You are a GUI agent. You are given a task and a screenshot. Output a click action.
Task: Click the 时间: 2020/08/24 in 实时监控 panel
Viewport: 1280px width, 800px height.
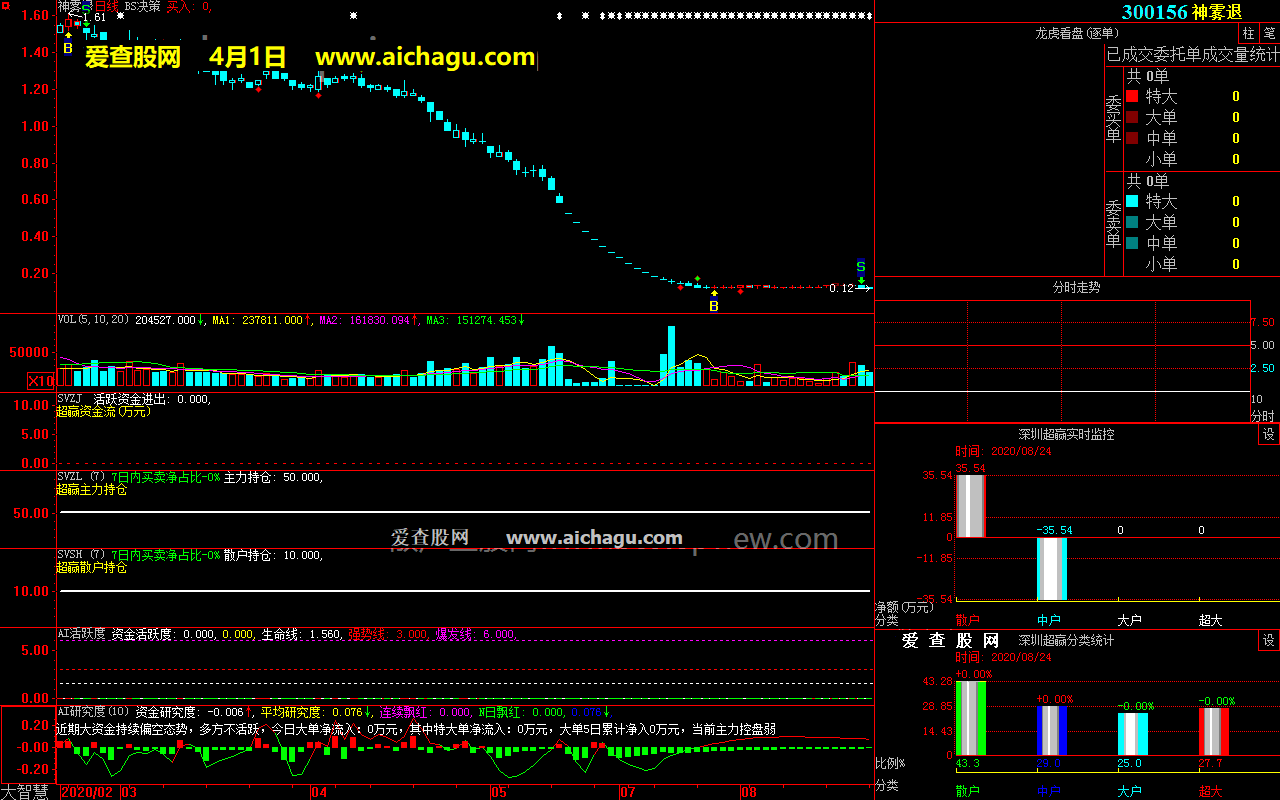coord(1003,451)
